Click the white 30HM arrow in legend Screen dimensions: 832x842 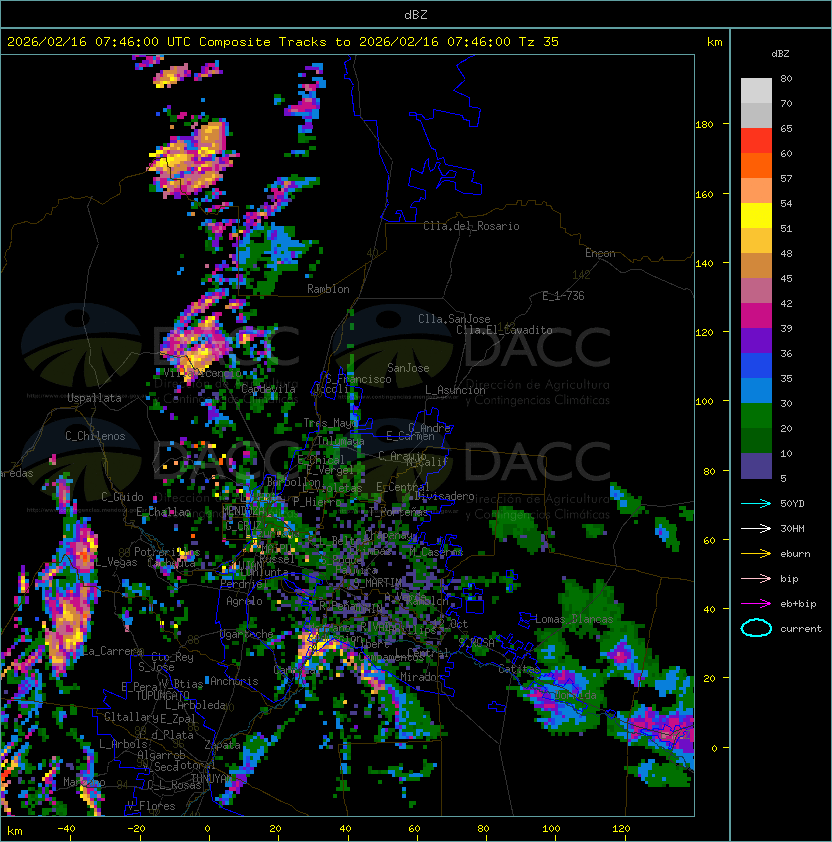tap(756, 529)
